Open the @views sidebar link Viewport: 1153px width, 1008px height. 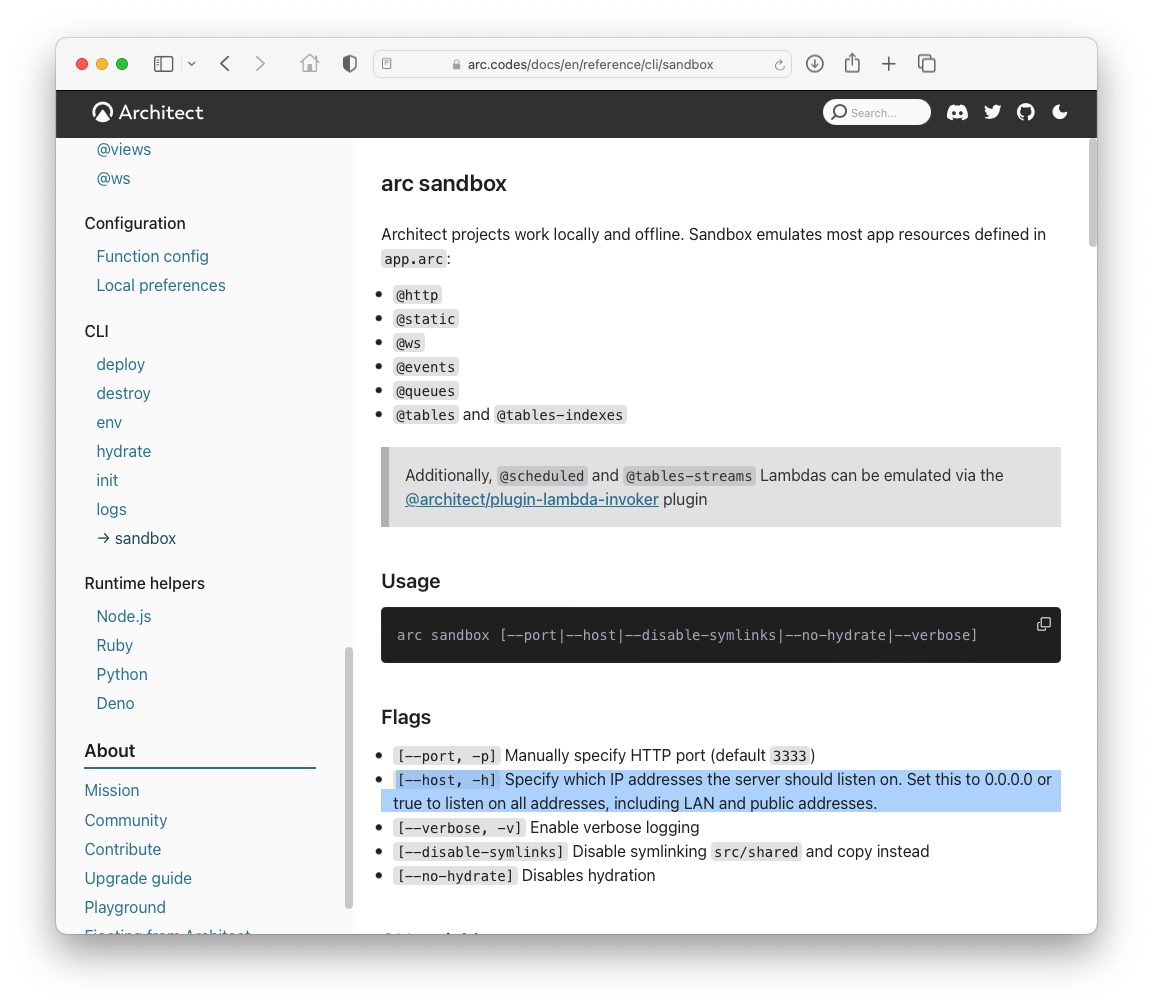pyautogui.click(x=124, y=149)
